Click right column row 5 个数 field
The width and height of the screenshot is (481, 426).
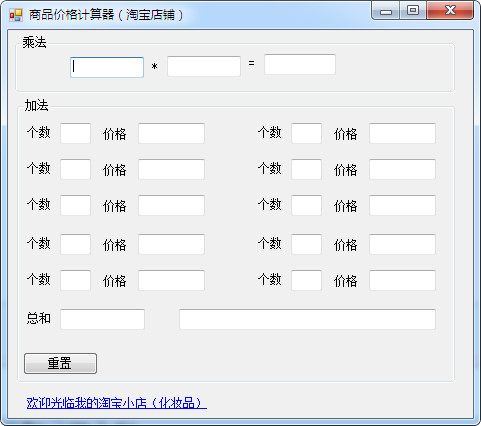pos(306,280)
